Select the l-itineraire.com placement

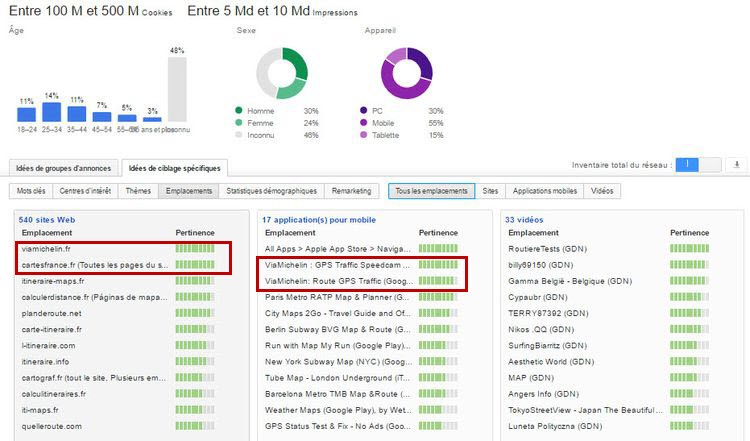tap(48, 345)
